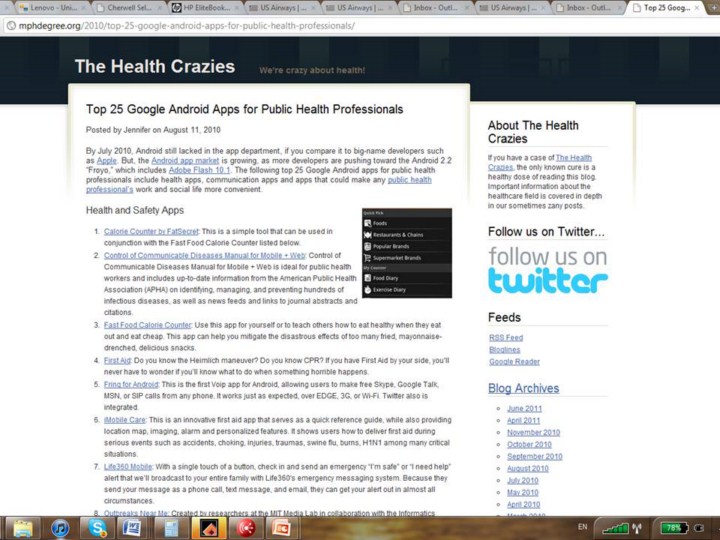Open the RSS Feed link
Image resolution: width=720 pixels, height=540 pixels.
coord(505,337)
